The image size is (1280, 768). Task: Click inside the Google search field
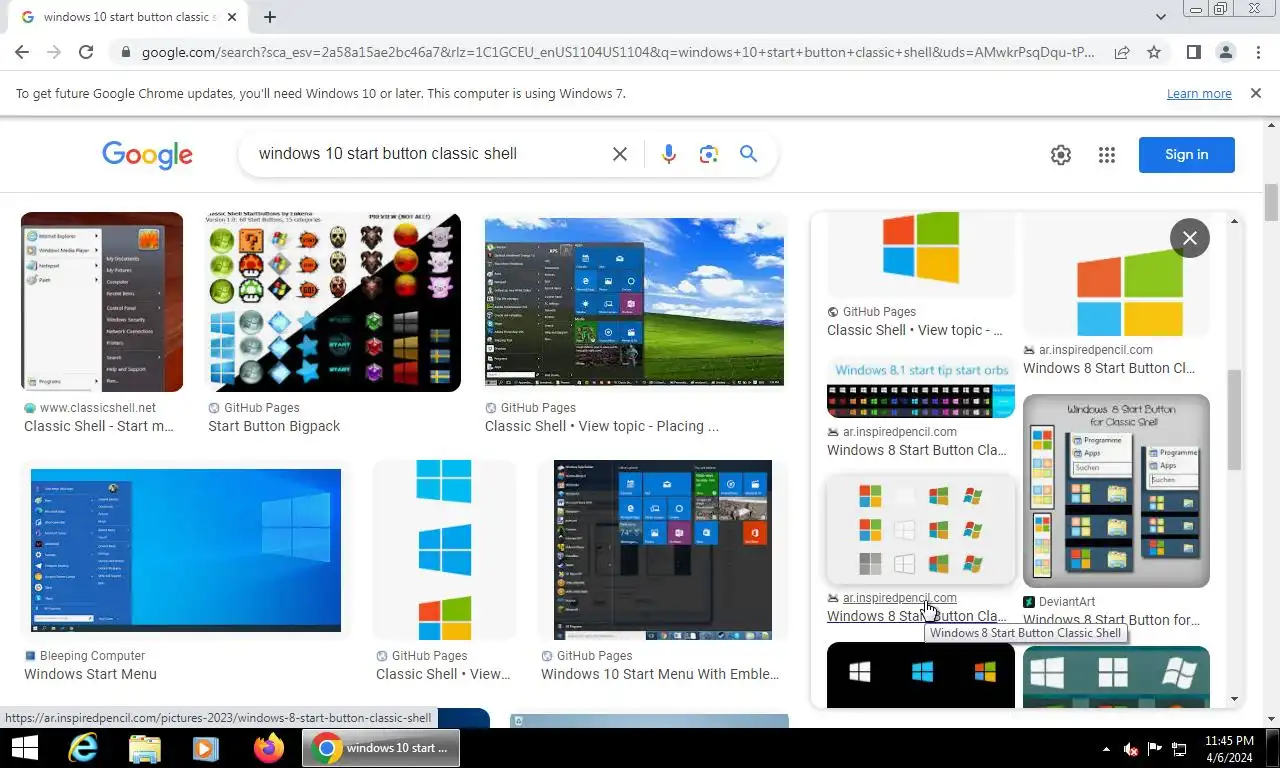pos(428,154)
